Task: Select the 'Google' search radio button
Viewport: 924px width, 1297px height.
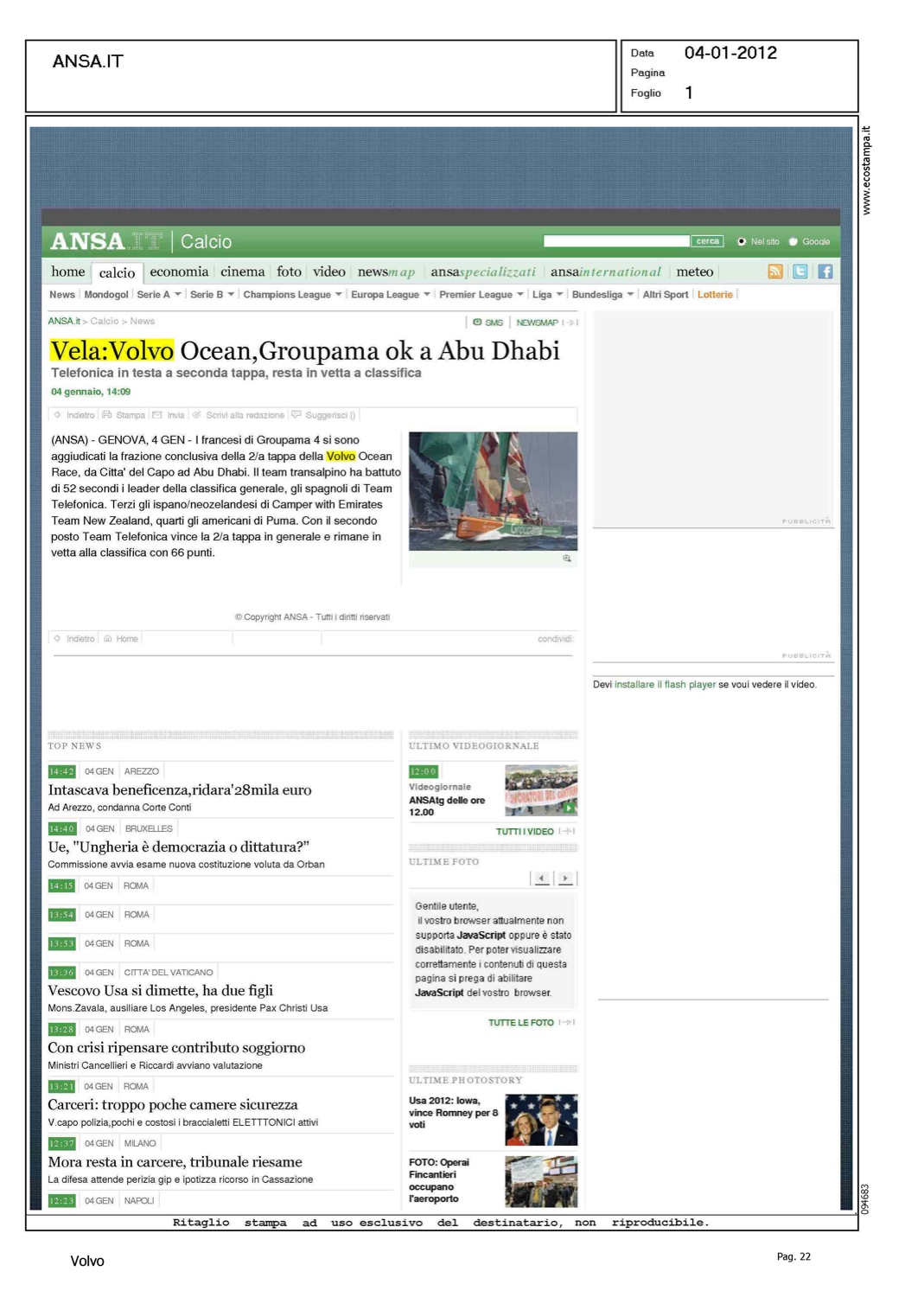Action: (793, 242)
